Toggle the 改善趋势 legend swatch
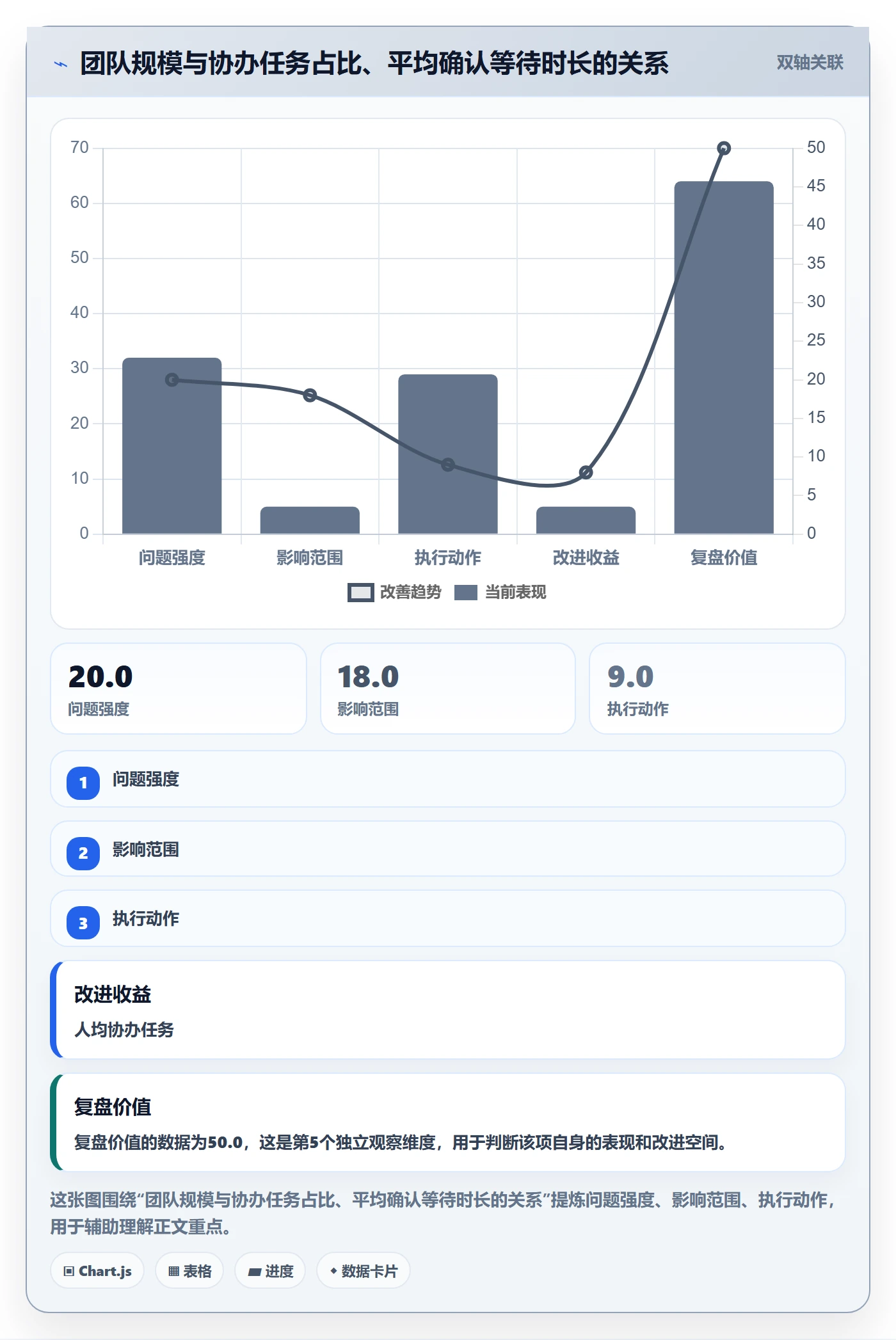 pyautogui.click(x=360, y=593)
